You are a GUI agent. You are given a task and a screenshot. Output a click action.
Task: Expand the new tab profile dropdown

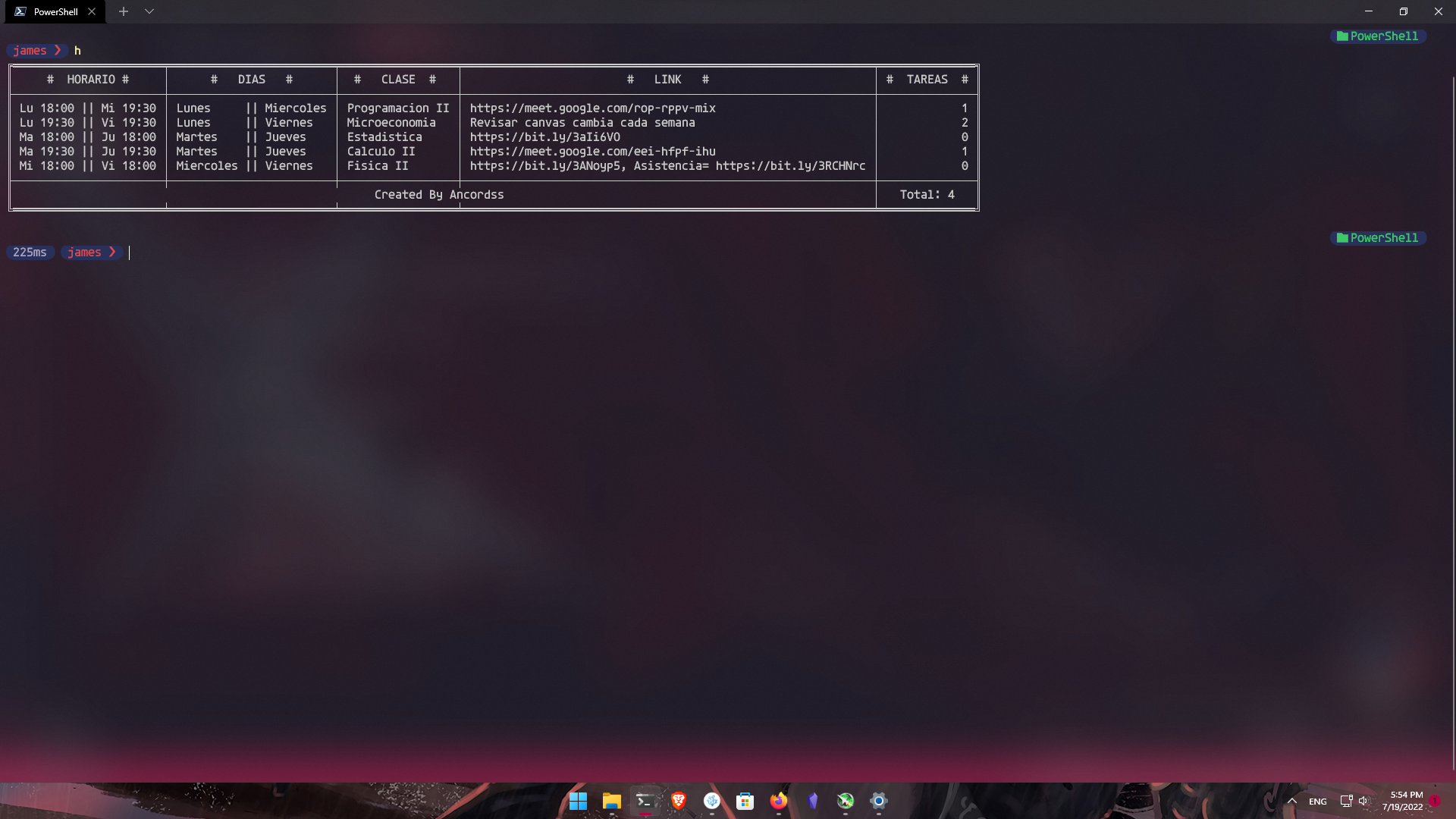click(x=149, y=11)
